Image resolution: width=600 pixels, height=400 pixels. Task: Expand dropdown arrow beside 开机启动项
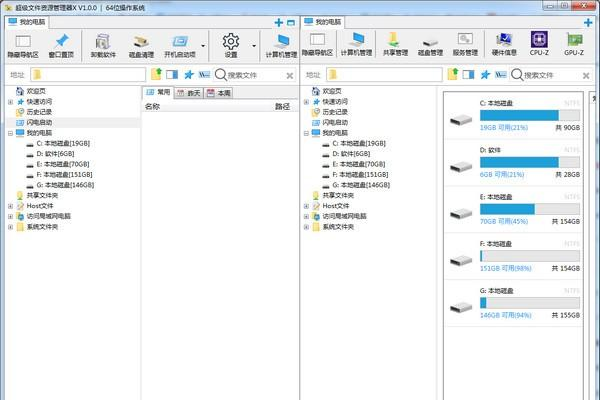[203, 46]
